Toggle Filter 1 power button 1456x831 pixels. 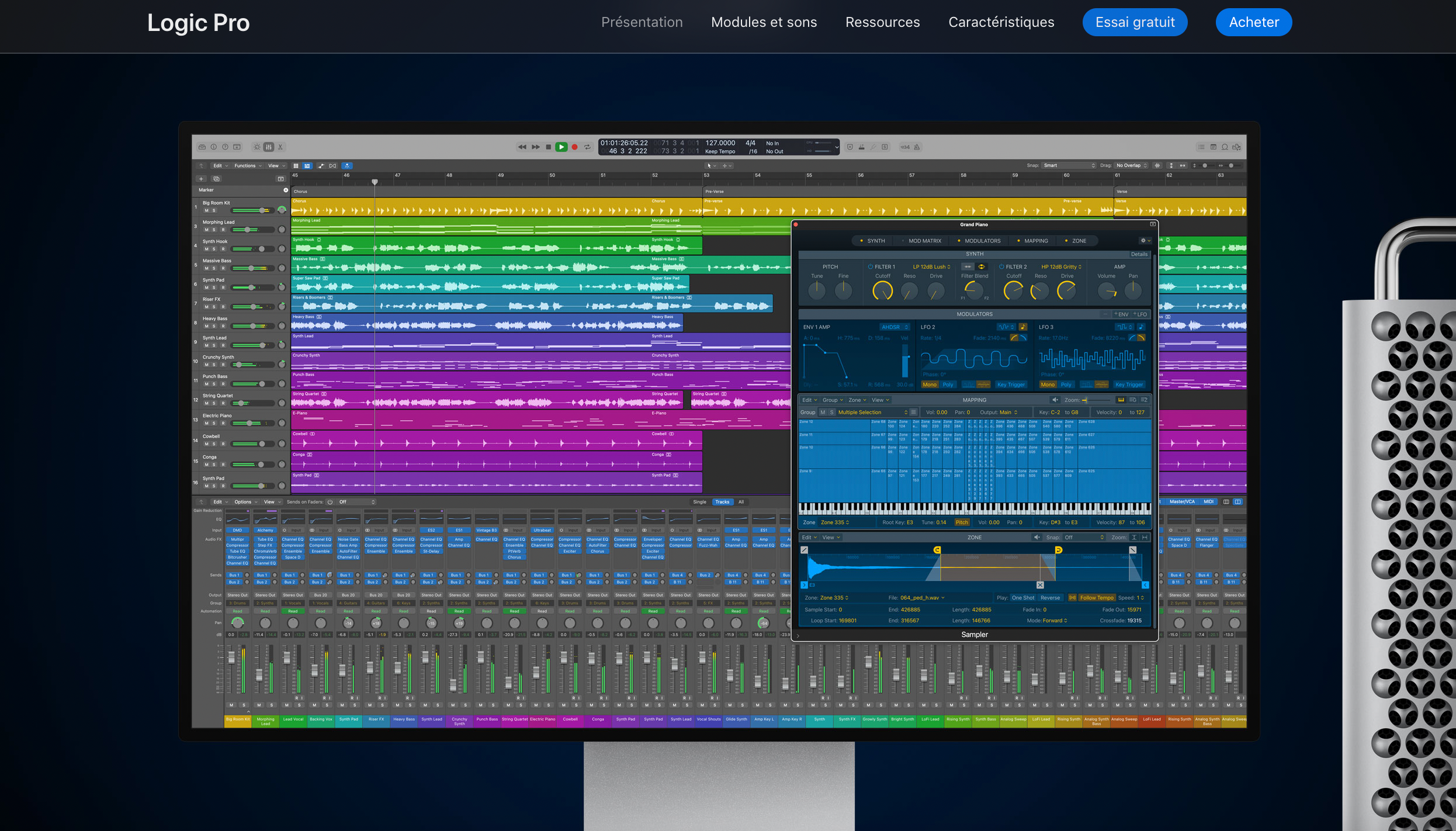click(x=870, y=266)
